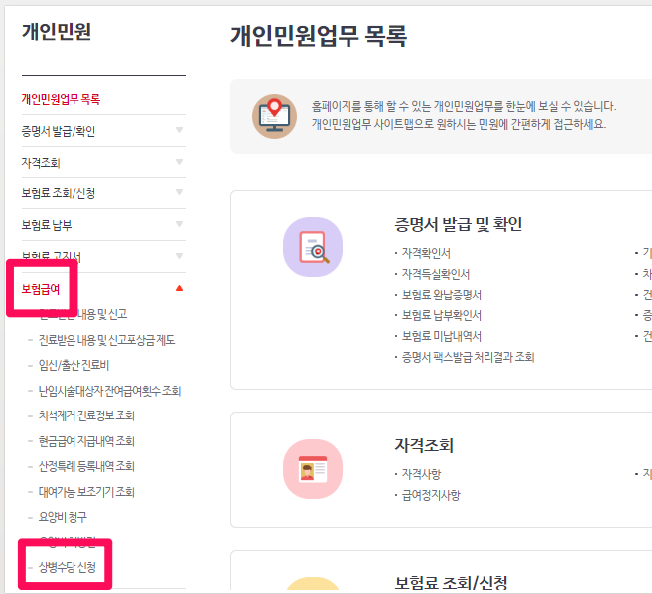Click the 자격조회 card heading
The image size is (652, 594).
pos(424,445)
